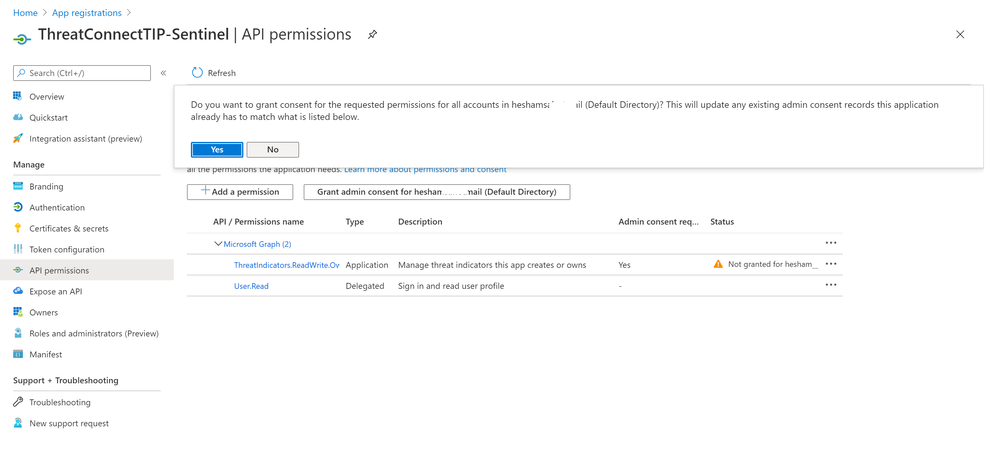The width and height of the screenshot is (999, 457).
Task: Click the Troubleshooting wrench icon
Action: tap(18, 402)
